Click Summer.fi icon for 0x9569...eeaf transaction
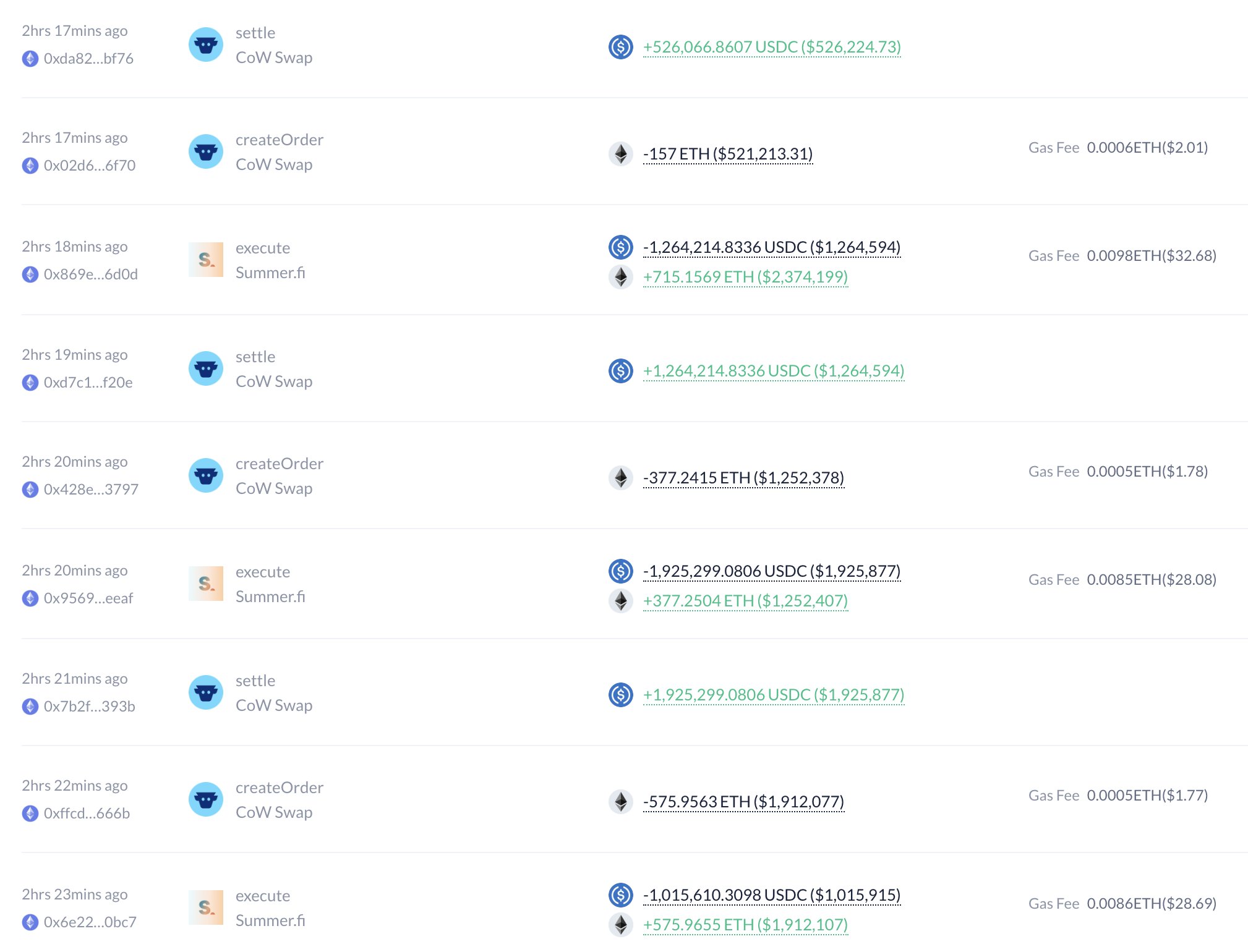Image resolution: width=1248 pixels, height=952 pixels. [x=205, y=584]
